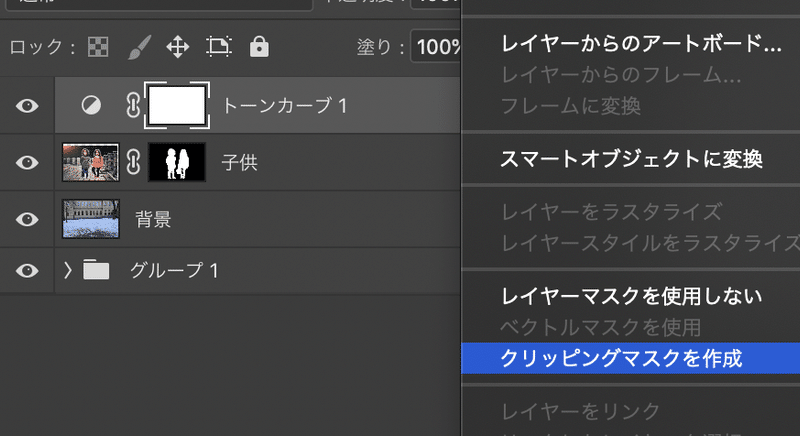The height and width of the screenshot is (436, 800).
Task: Click the グループ 1 folder icon
Action: point(96,270)
